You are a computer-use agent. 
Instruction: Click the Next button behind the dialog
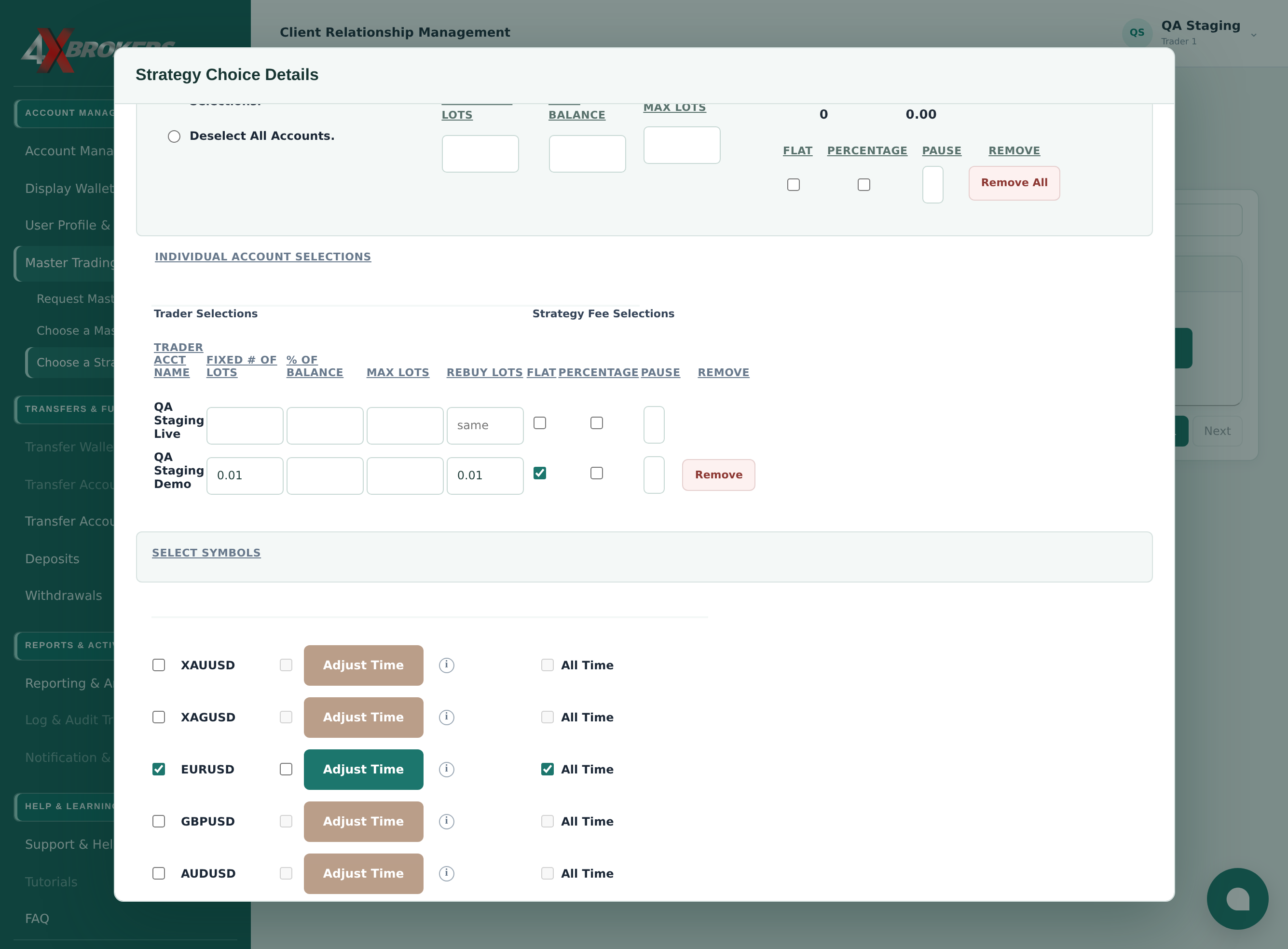pyautogui.click(x=1217, y=432)
